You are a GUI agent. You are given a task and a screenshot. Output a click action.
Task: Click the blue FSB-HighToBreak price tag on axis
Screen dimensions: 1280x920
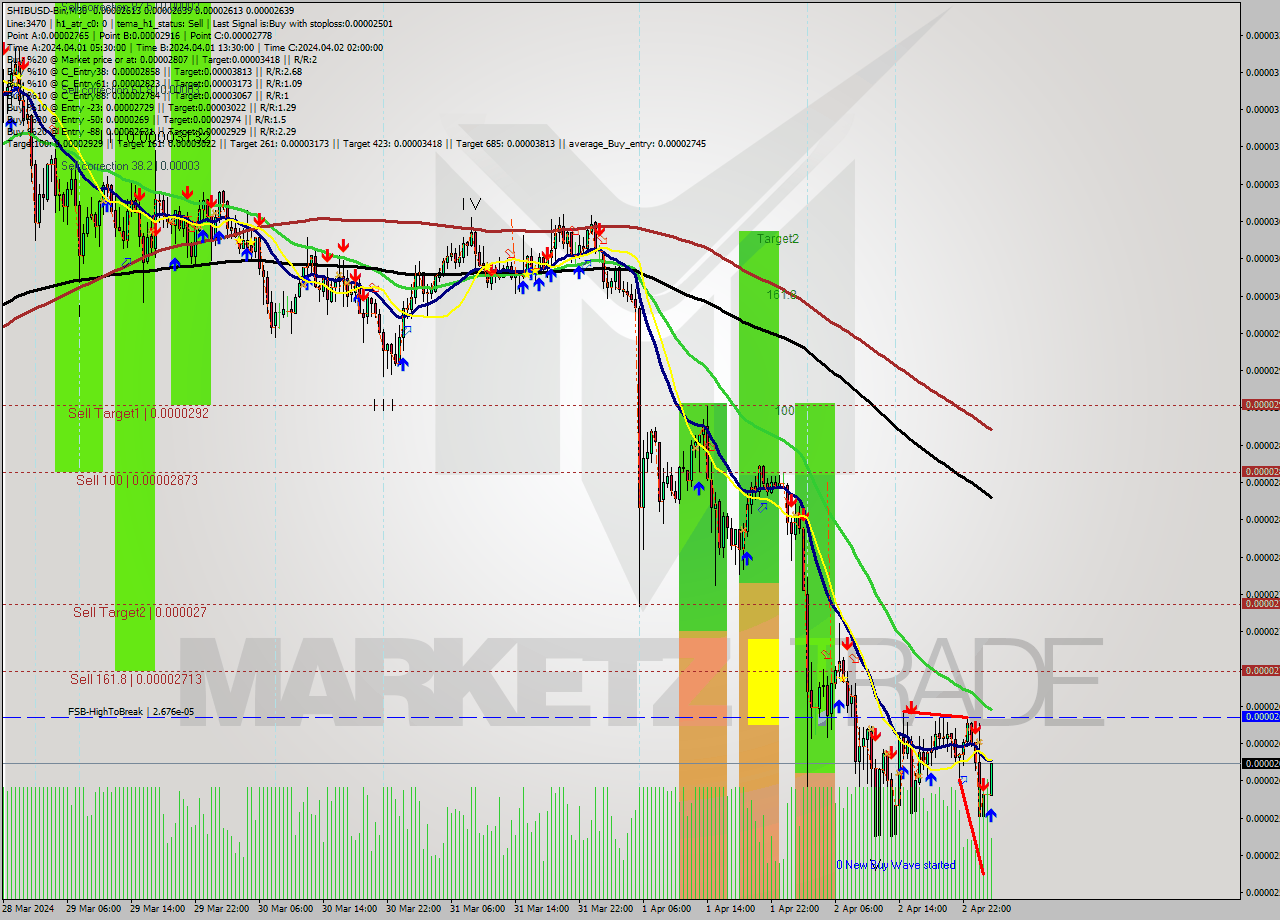(1260, 716)
